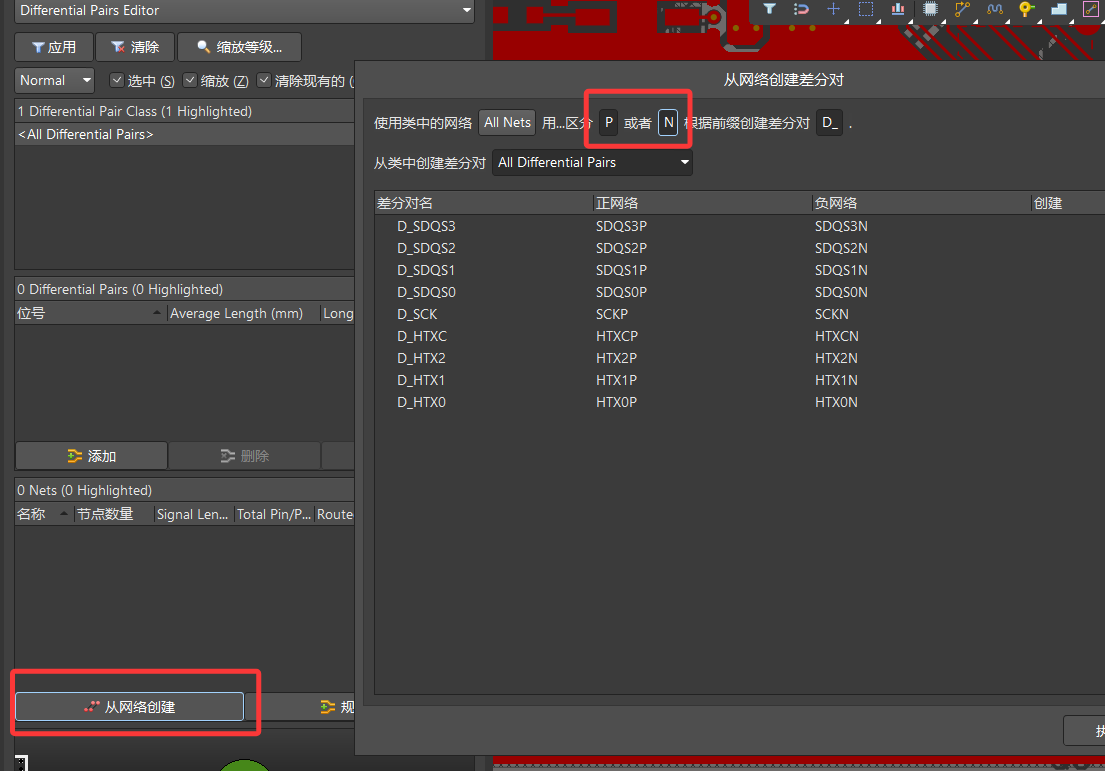Open the Normal mode dropdown
The width and height of the screenshot is (1105, 771).
pos(54,80)
